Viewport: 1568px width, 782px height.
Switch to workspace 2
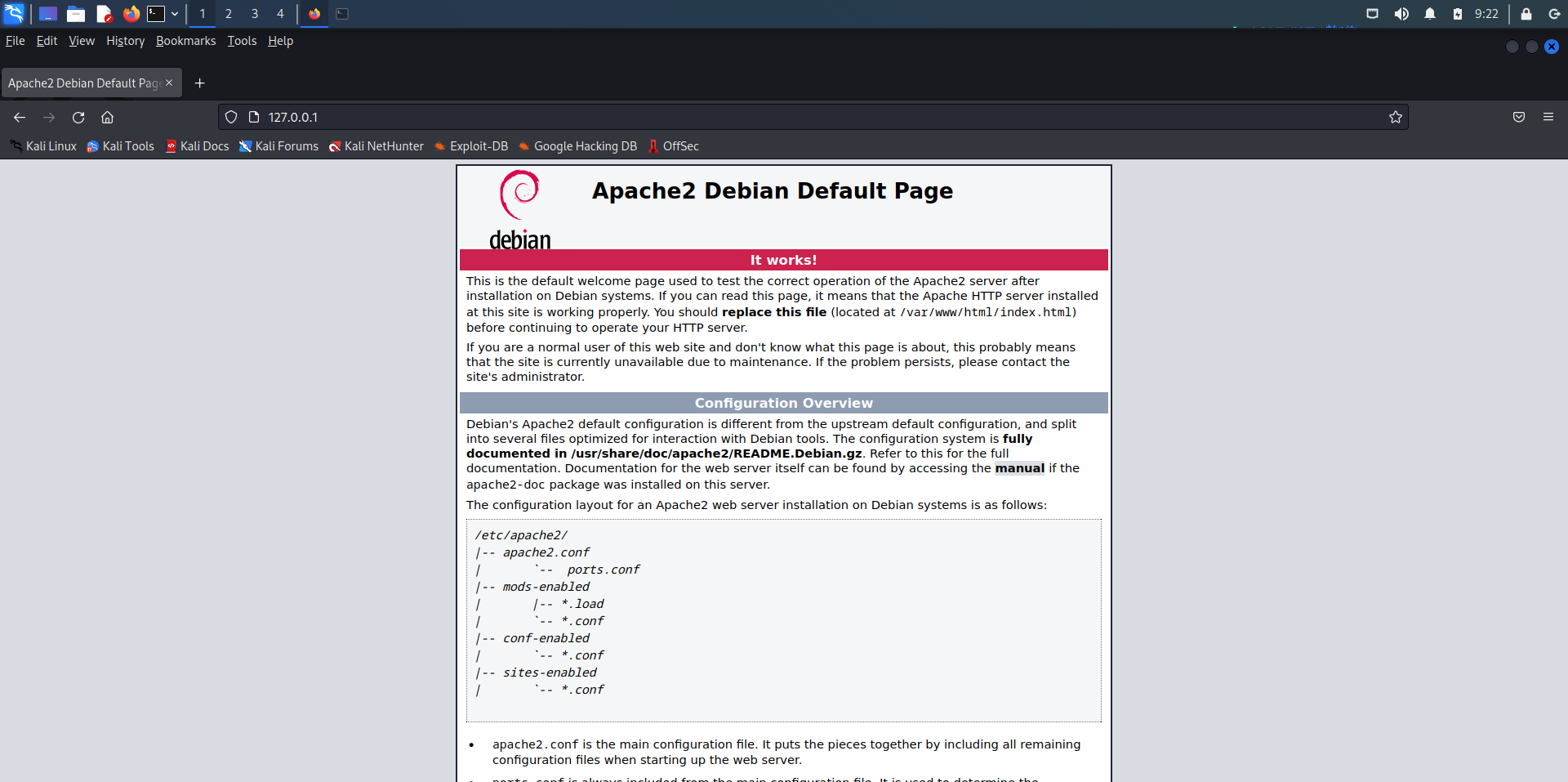[229, 14]
